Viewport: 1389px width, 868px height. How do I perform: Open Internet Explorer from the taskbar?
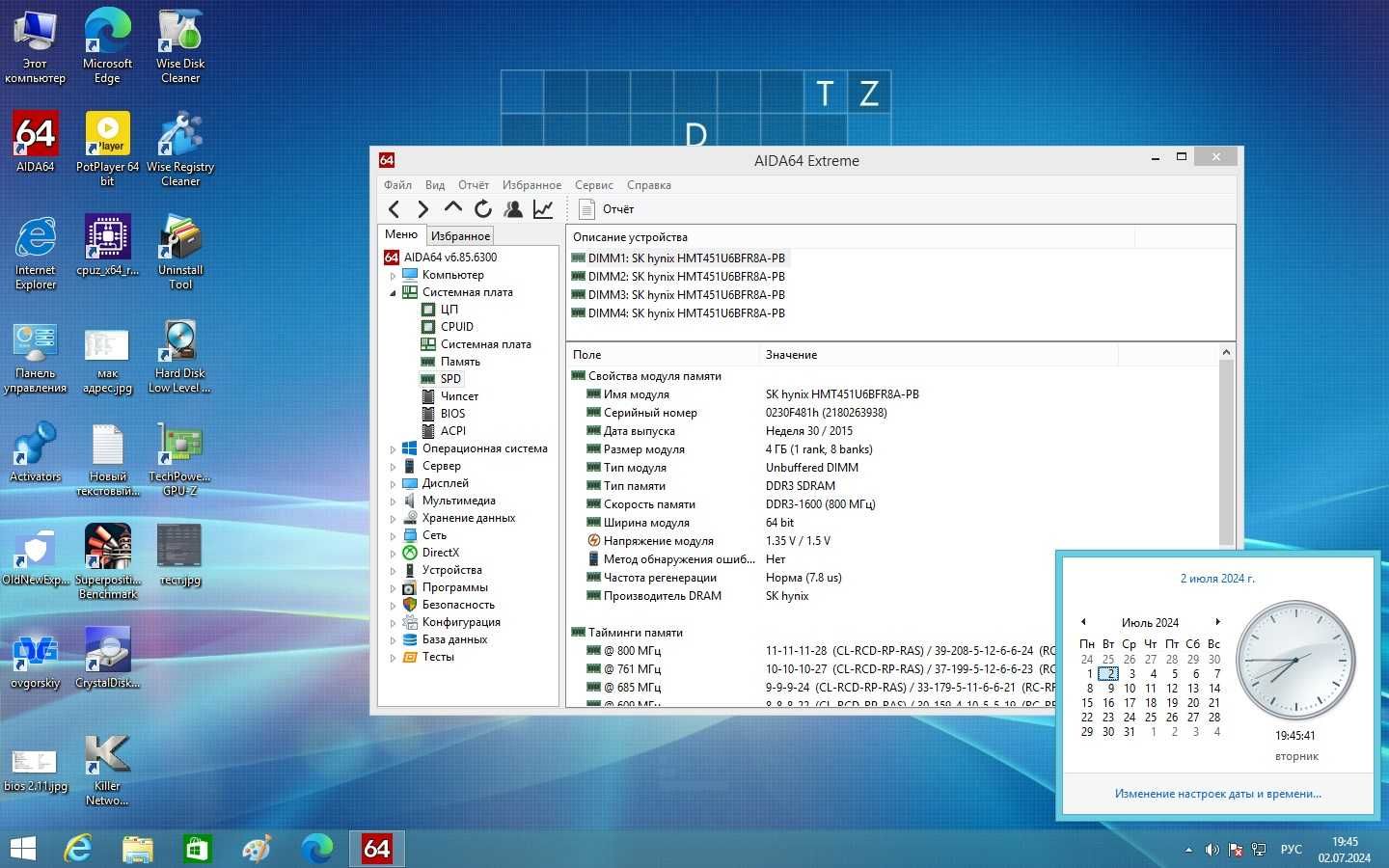pos(78,849)
